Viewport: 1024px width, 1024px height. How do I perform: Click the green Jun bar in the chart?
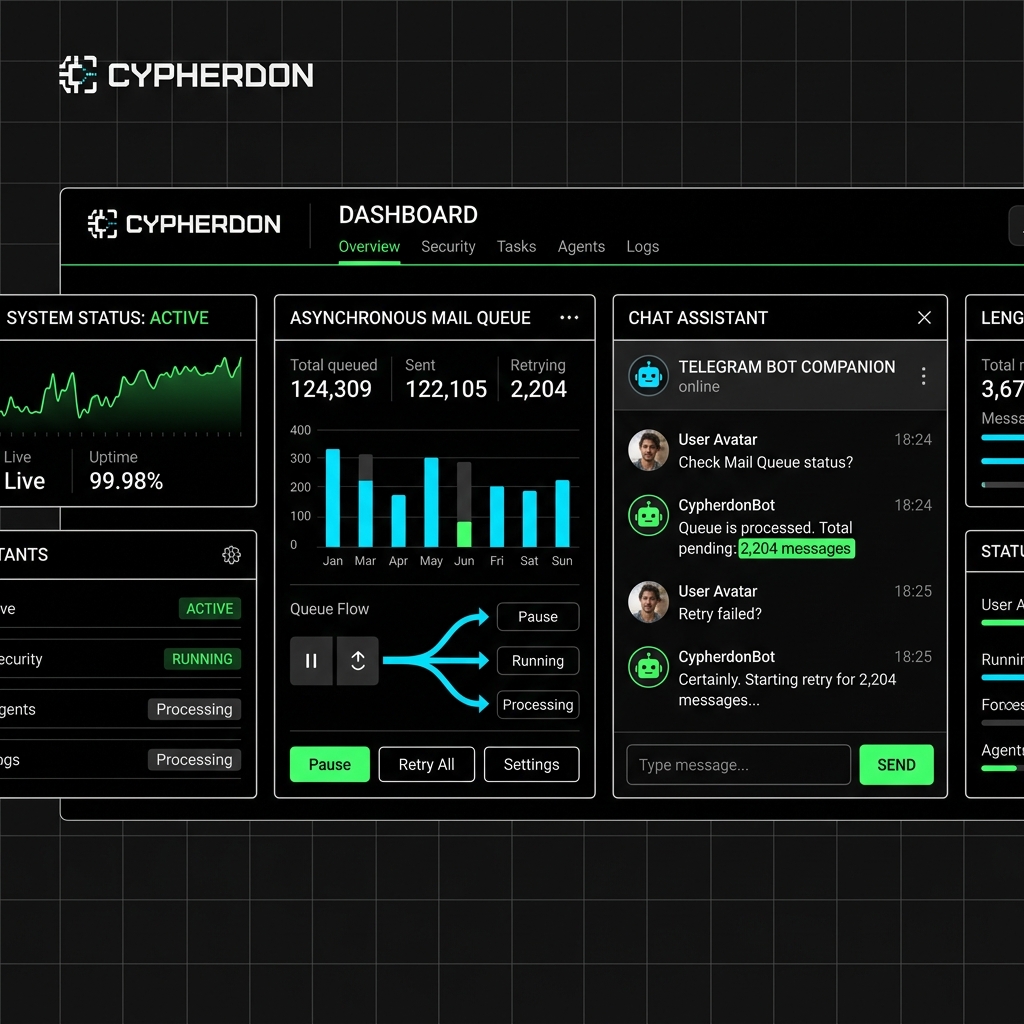(464, 534)
